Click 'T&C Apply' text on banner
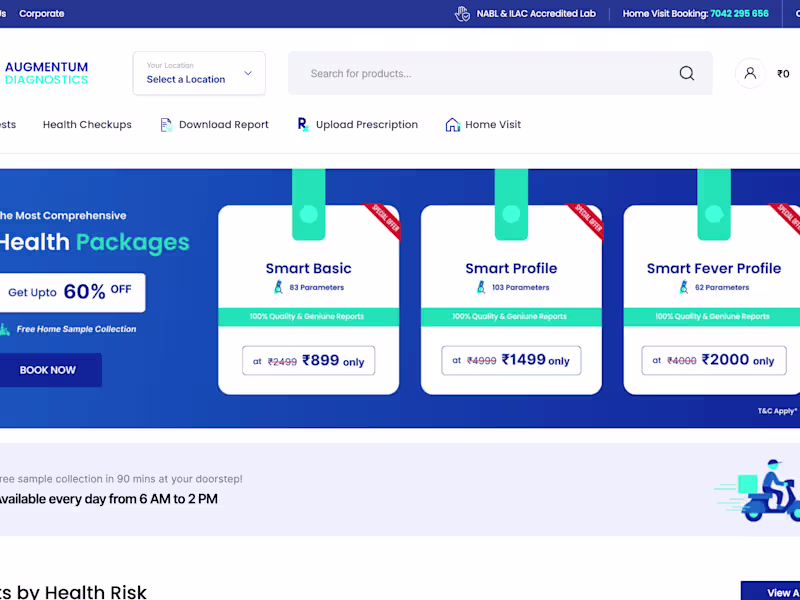 coord(777,411)
